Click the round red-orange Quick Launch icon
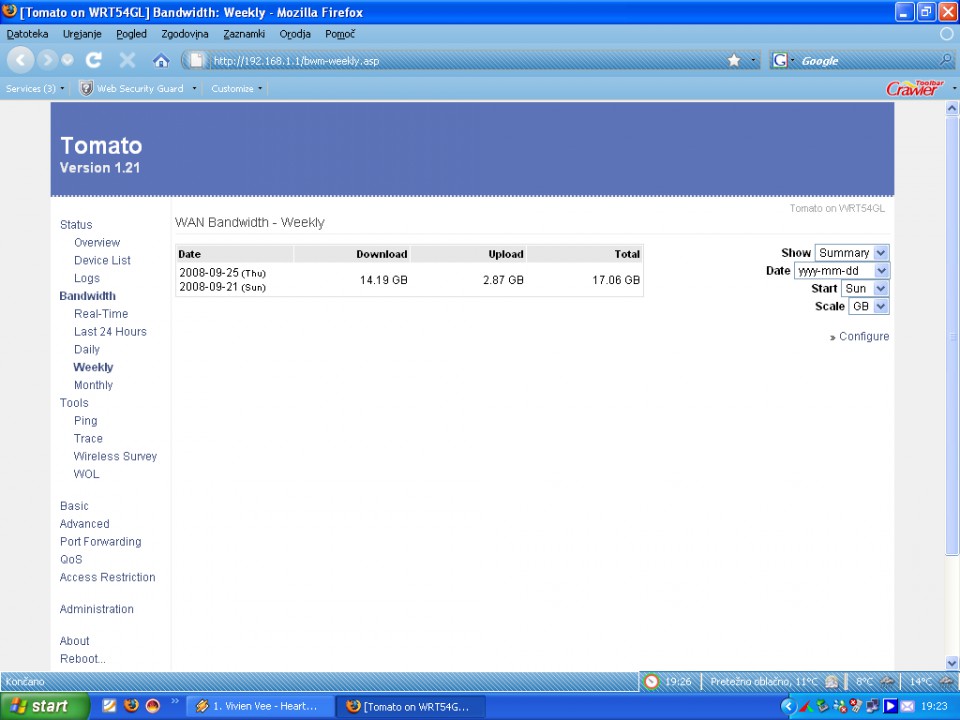Viewport: 960px width, 720px height. (153, 706)
